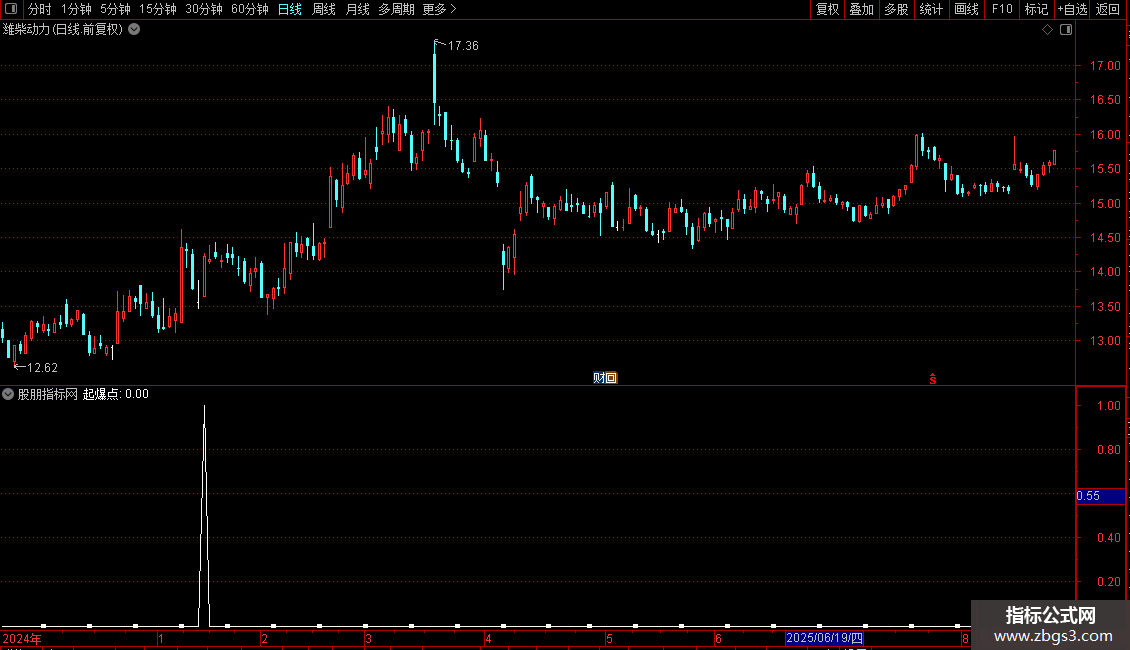This screenshot has height=650, width=1130.
Task: Click the 2025/06/19/四 date cursor label
Action: pyautogui.click(x=824, y=638)
